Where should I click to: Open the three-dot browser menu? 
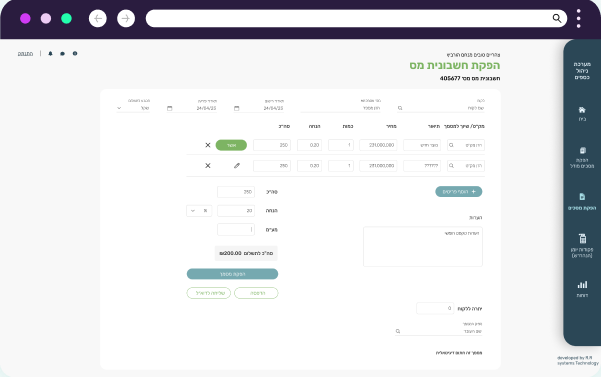(x=578, y=18)
